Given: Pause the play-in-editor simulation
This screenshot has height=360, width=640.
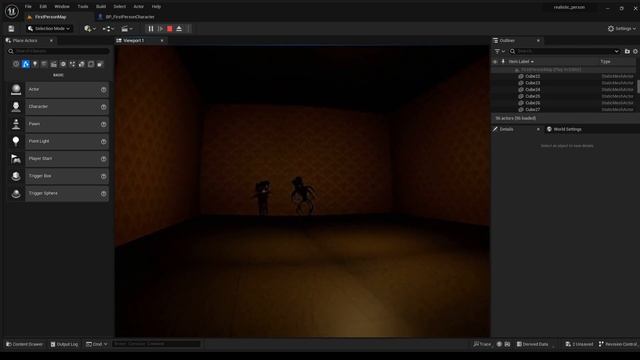Looking at the screenshot, I should pyautogui.click(x=151, y=29).
